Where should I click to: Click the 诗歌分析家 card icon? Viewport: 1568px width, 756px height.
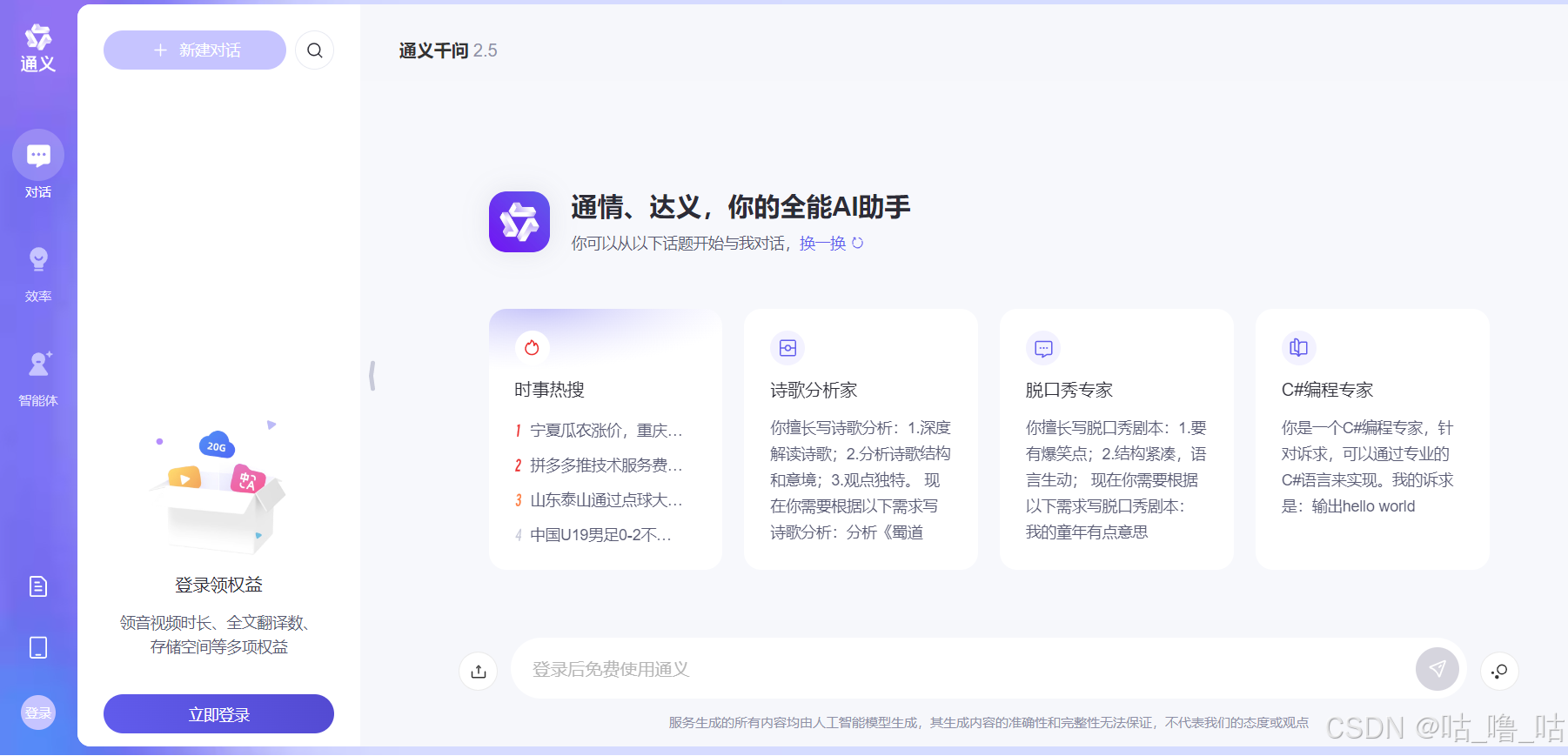(x=787, y=348)
